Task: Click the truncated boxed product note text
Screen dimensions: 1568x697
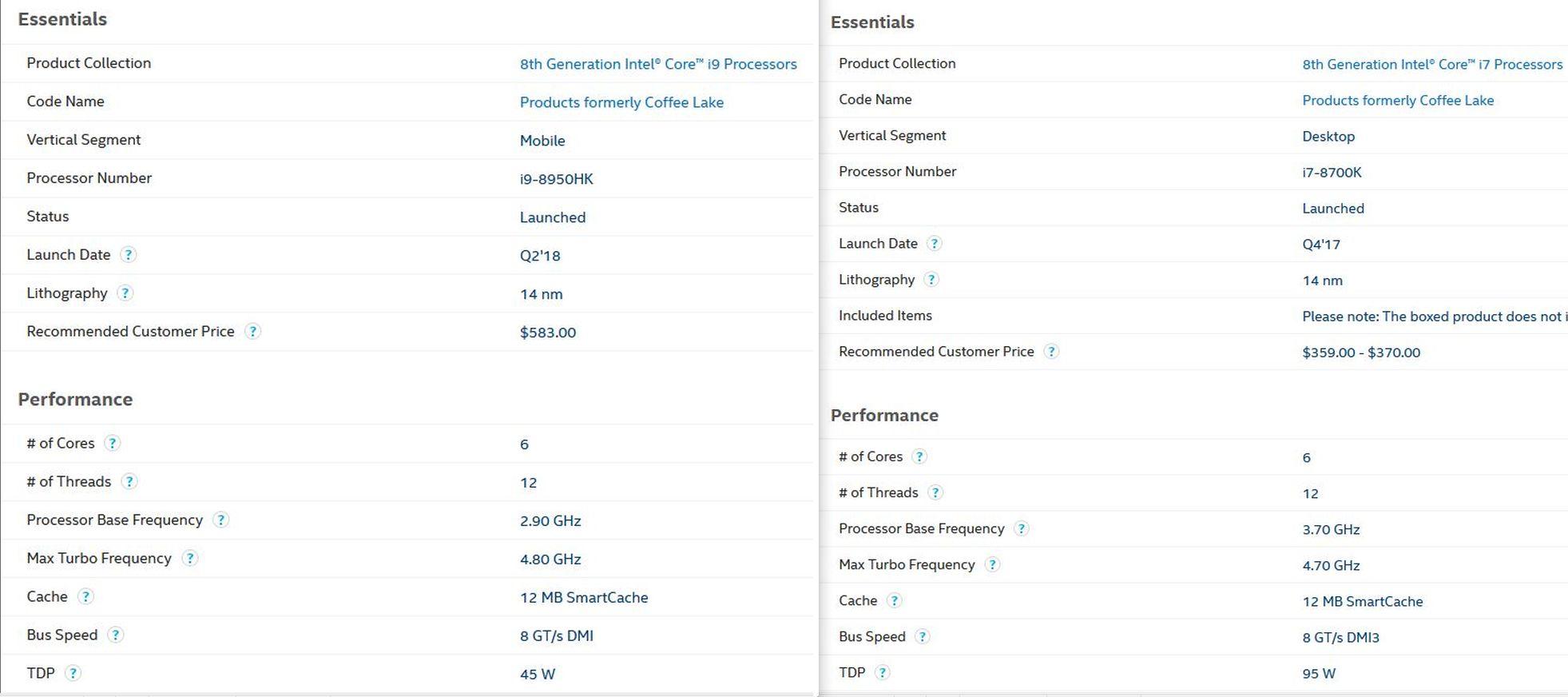Action: 1434,317
